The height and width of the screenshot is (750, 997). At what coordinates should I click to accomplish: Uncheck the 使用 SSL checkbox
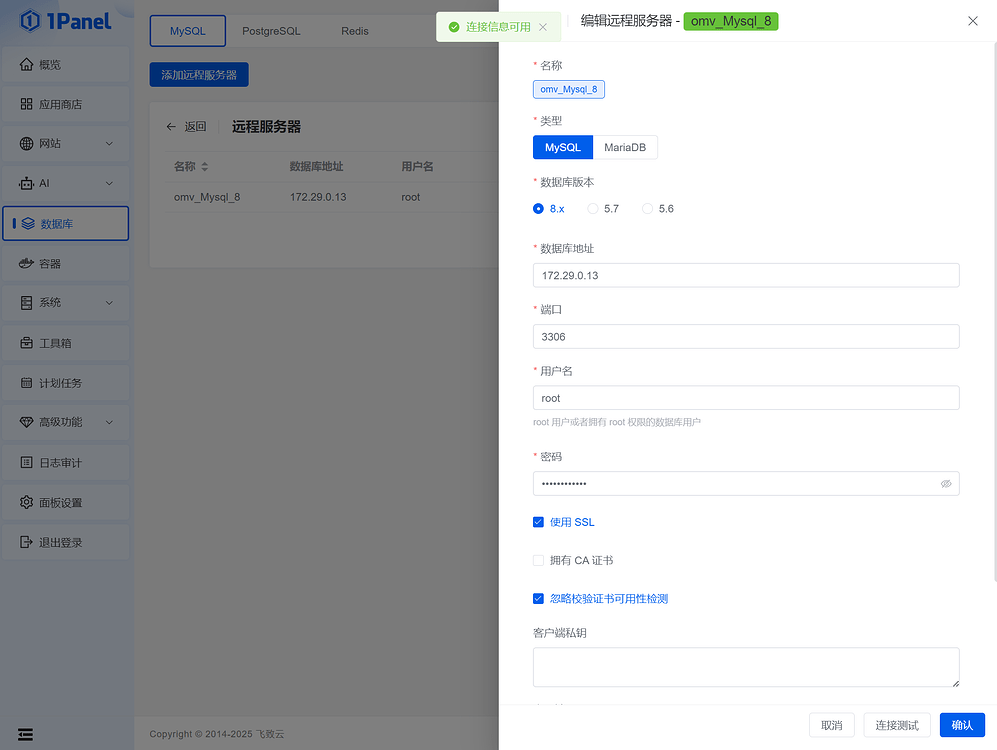coord(538,521)
